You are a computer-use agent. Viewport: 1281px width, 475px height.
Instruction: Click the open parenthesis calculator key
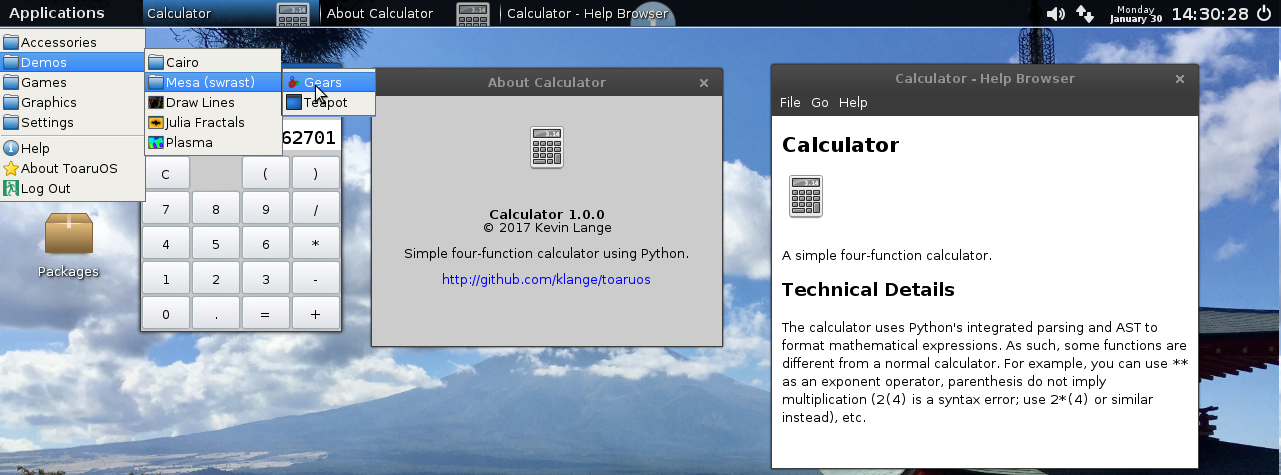point(266,174)
